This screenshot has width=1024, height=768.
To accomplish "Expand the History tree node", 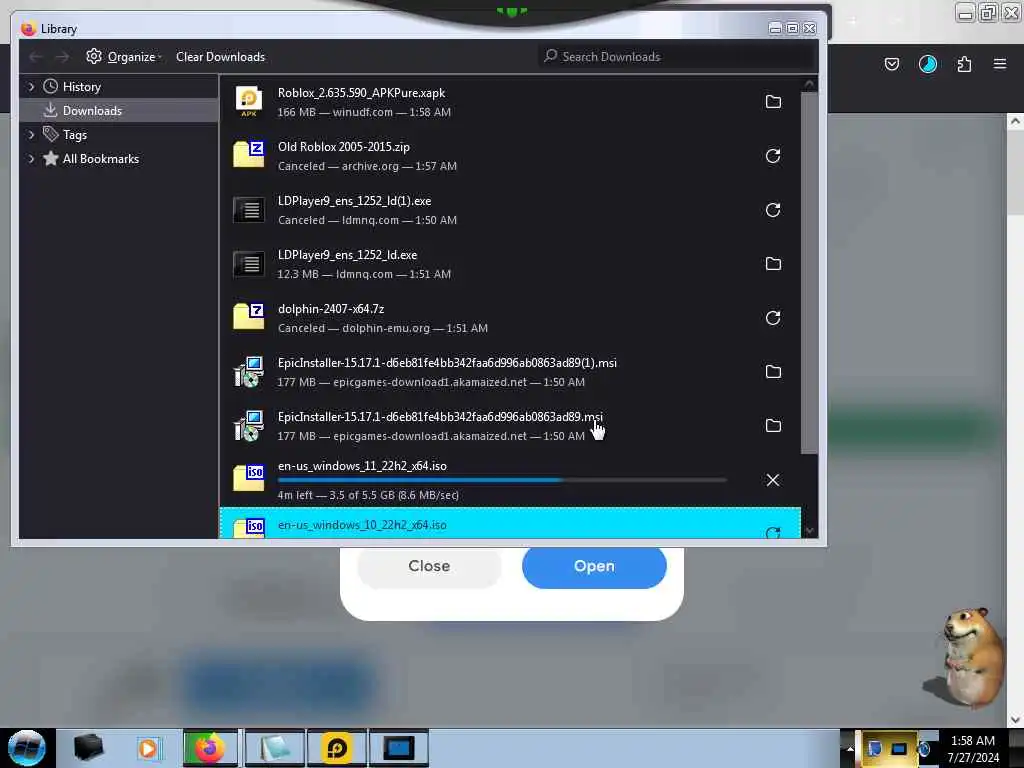I will [31, 87].
